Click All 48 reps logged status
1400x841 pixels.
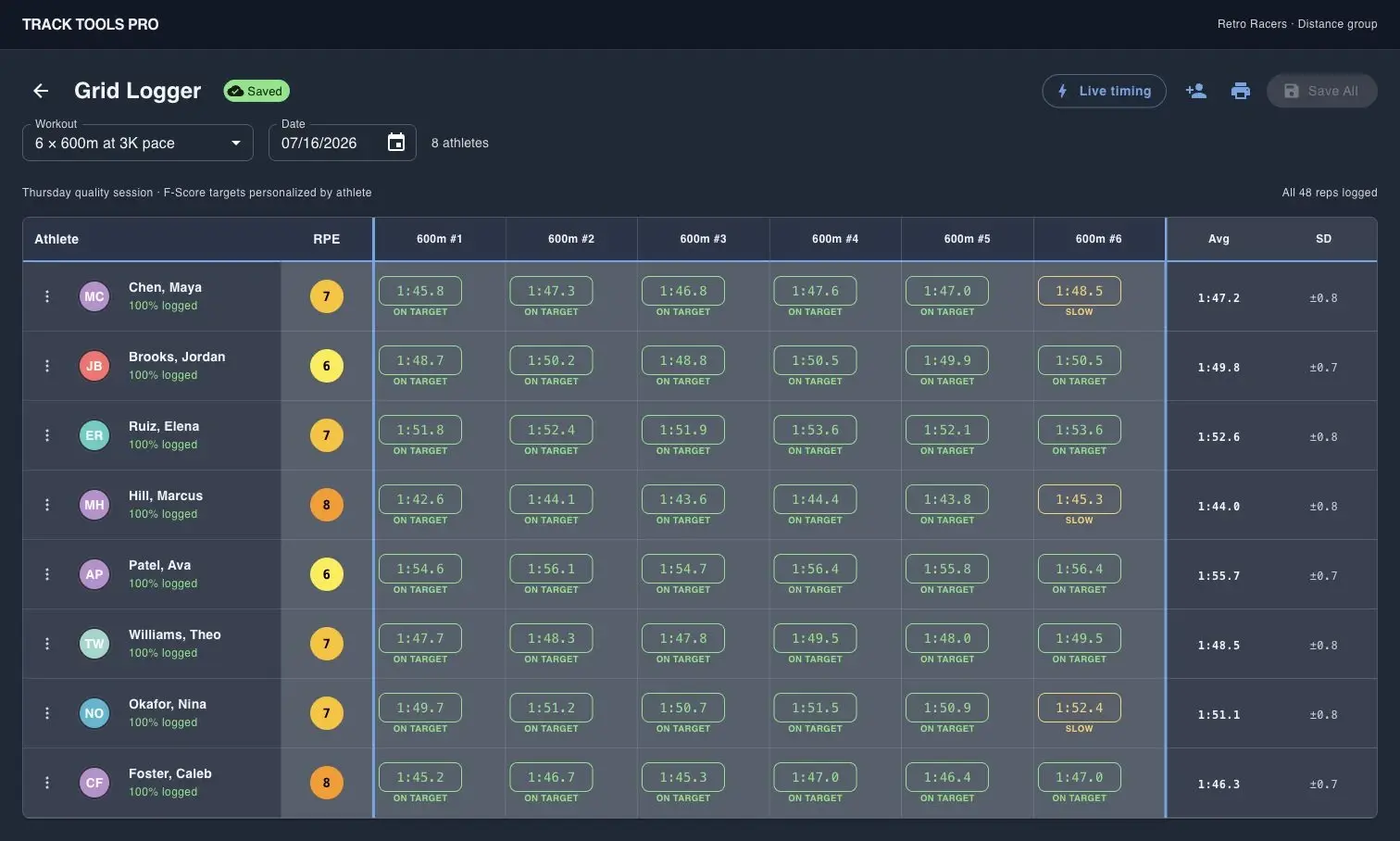(1330, 193)
